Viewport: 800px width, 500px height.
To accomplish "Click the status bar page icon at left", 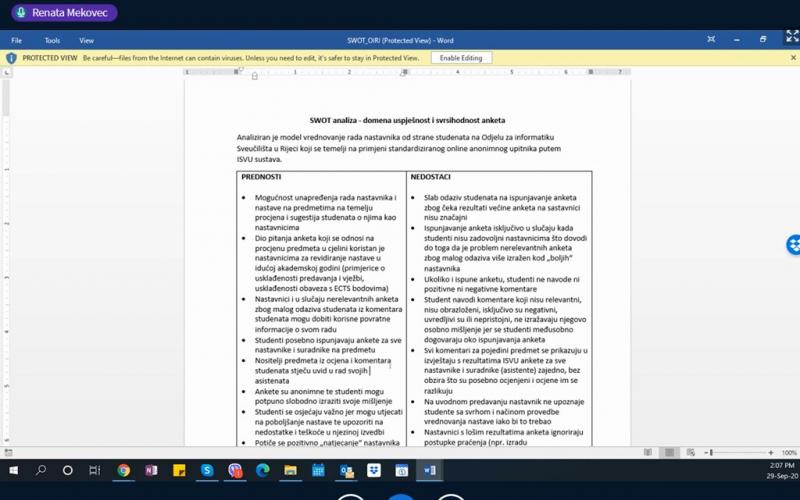I will [8, 452].
